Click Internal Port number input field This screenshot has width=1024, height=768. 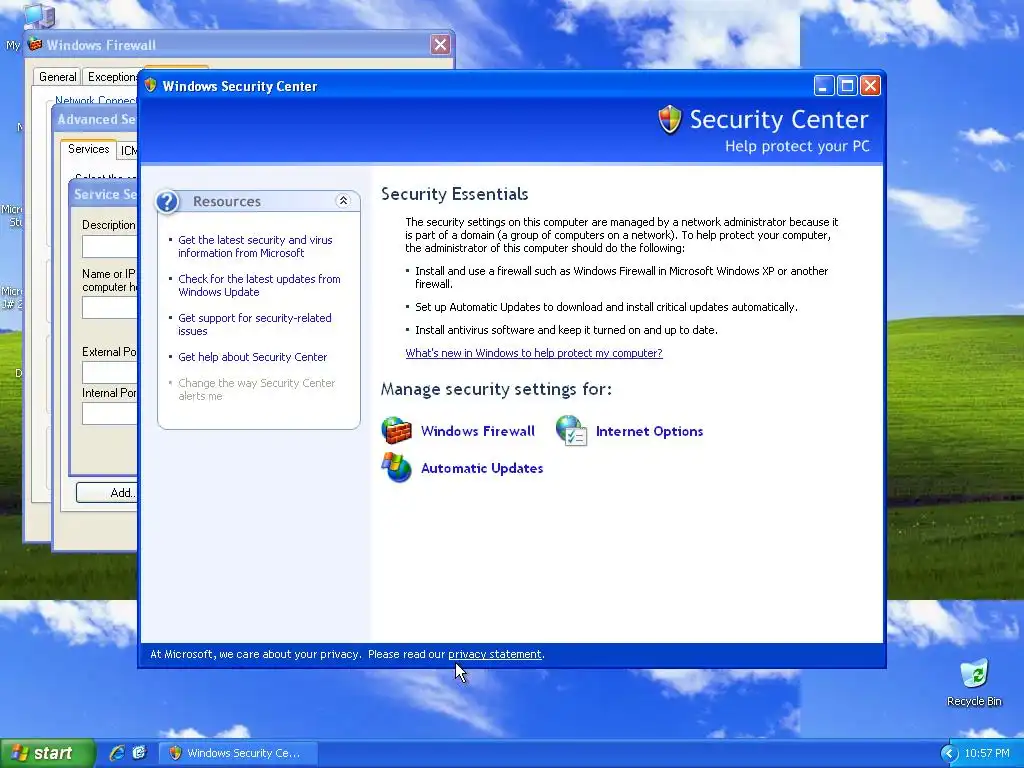(110, 413)
